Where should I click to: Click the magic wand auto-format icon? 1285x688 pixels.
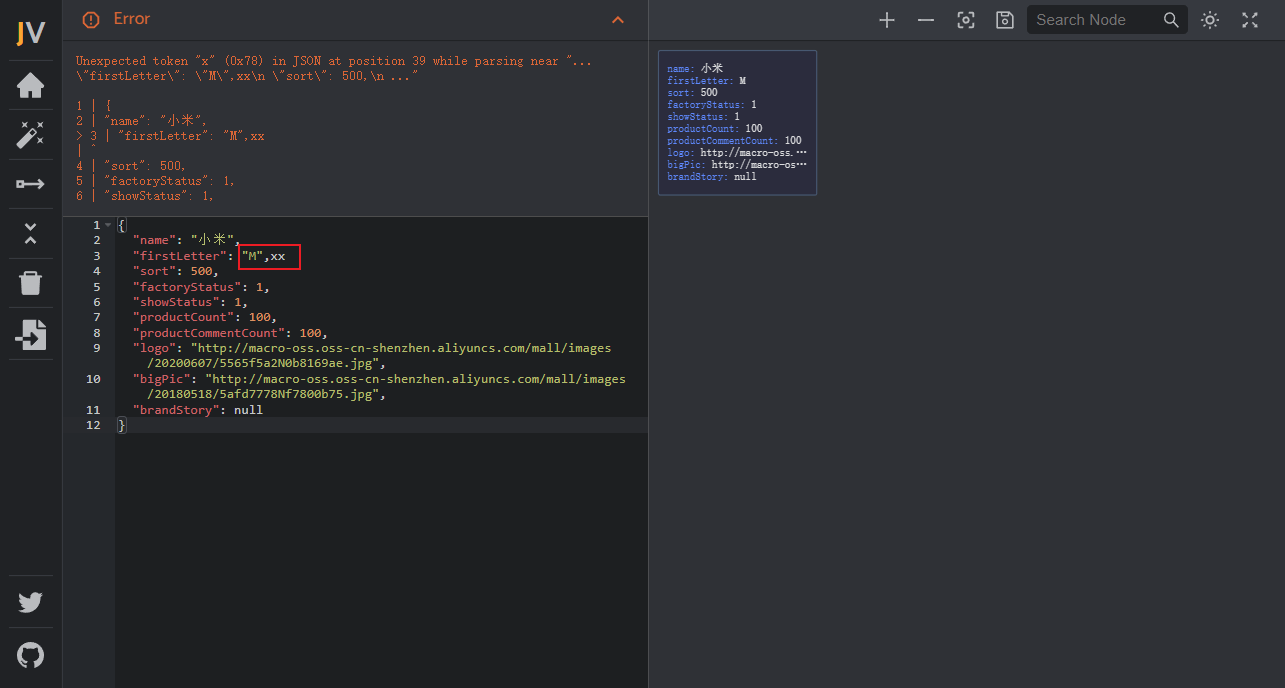click(31, 134)
